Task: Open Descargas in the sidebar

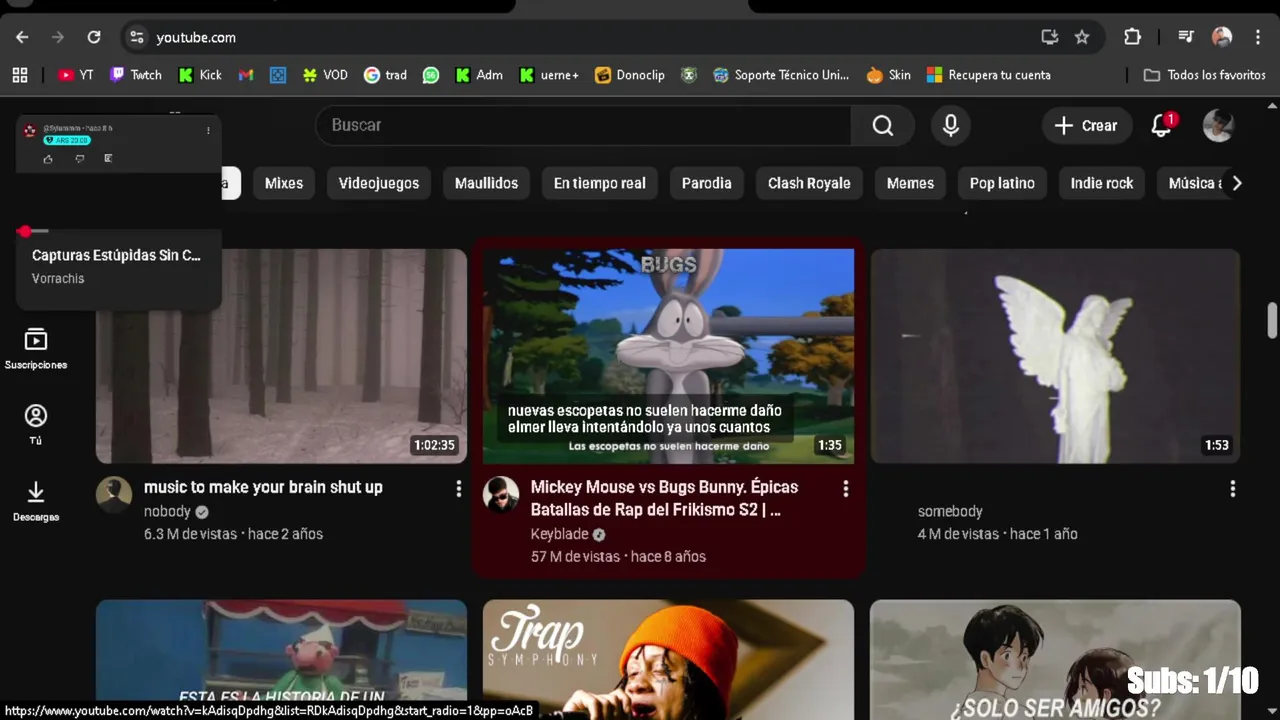Action: point(36,501)
